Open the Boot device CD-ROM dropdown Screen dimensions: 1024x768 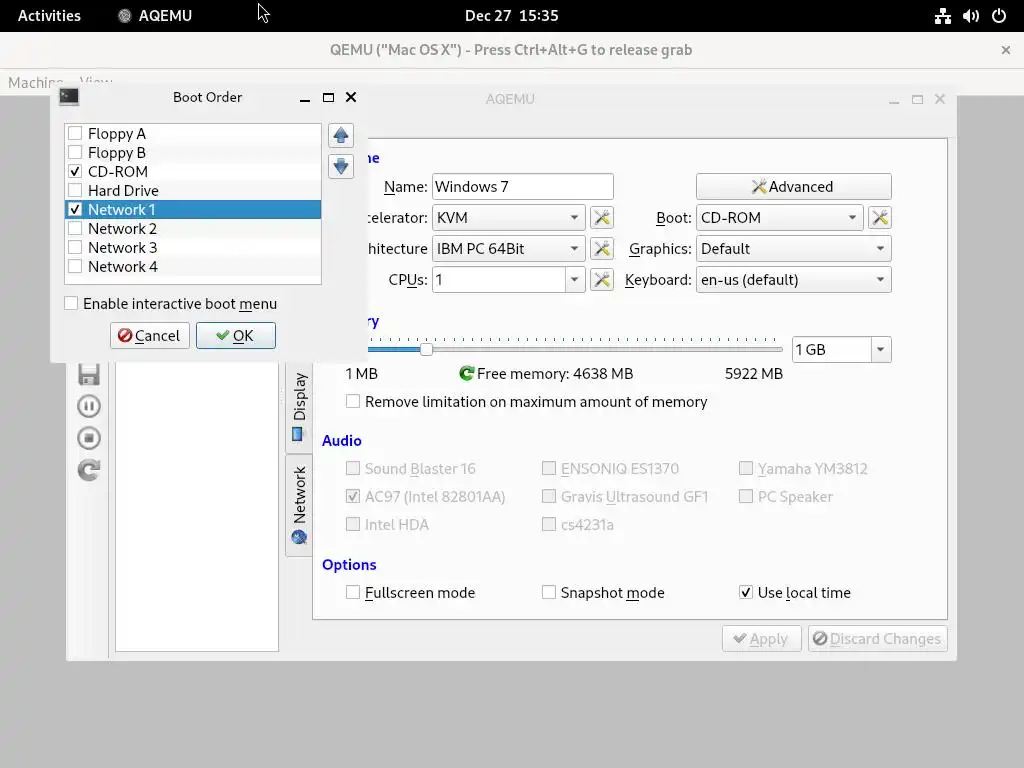[780, 218]
